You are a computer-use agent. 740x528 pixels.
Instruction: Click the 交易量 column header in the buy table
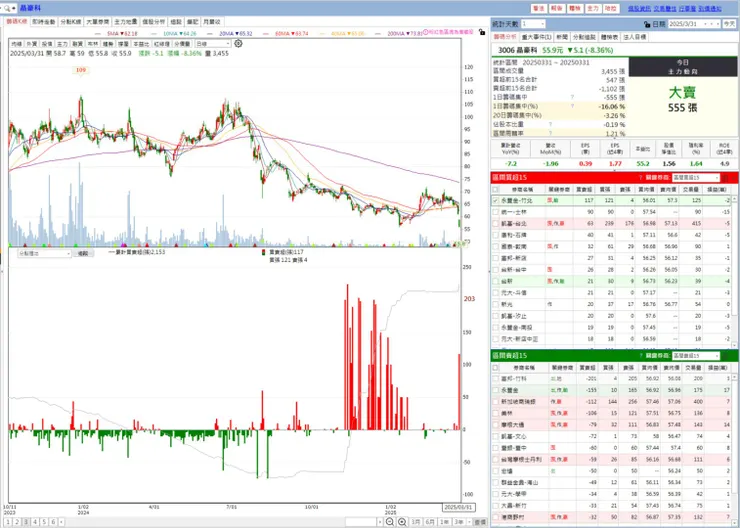point(690,189)
